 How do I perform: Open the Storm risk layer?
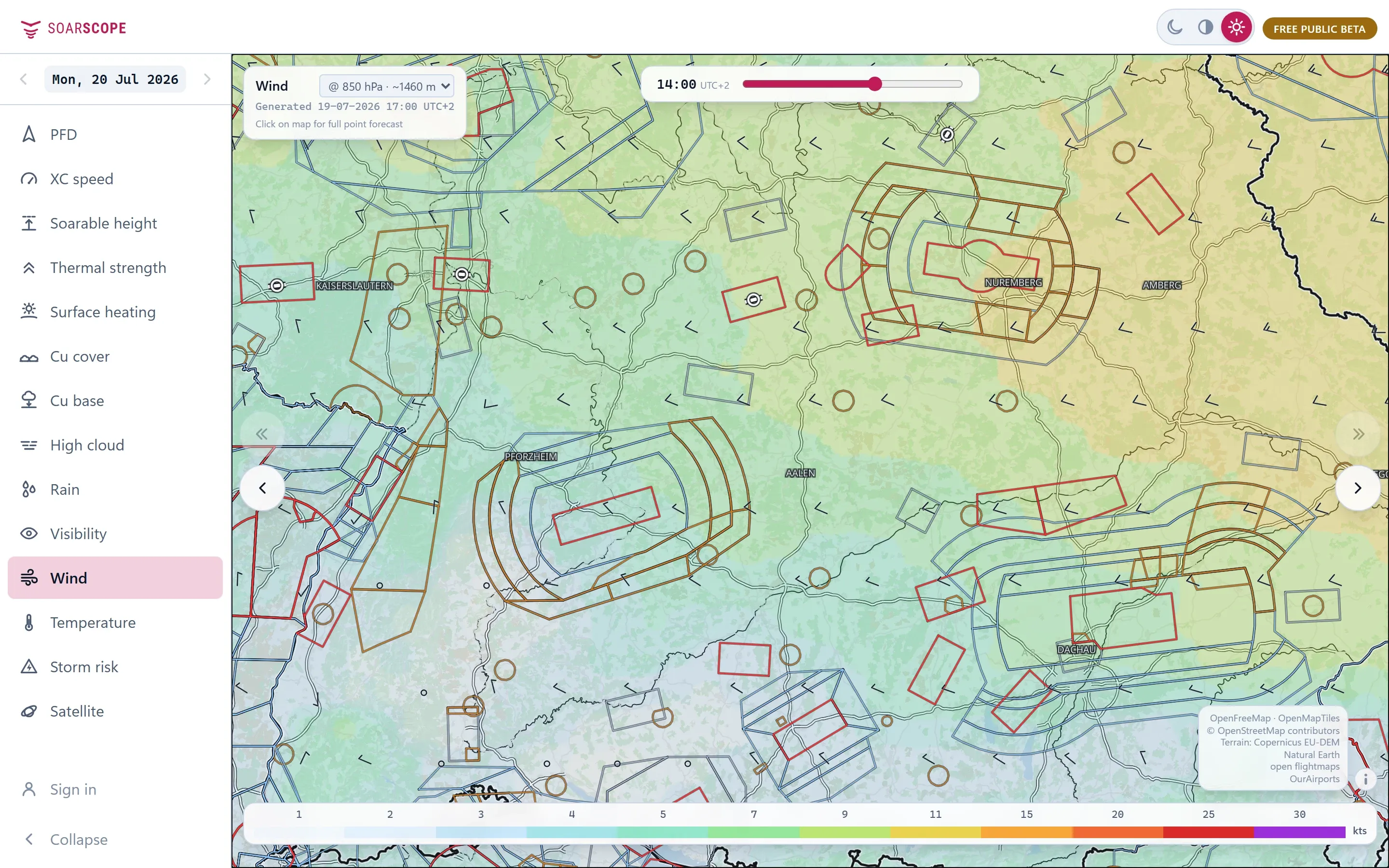(115, 667)
